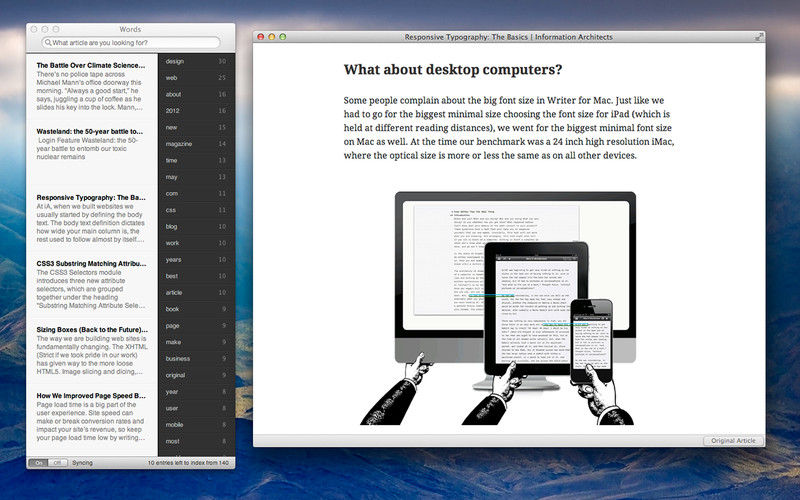Select the 'time' keyword row
This screenshot has height=500, width=800.
(196, 160)
